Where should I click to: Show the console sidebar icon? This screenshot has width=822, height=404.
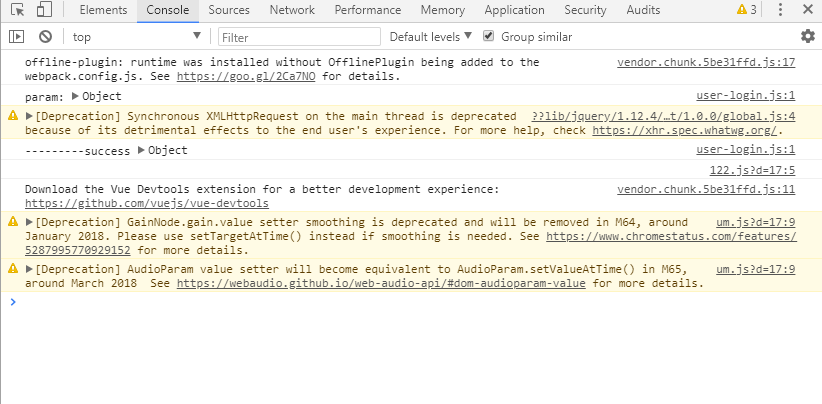[x=17, y=37]
